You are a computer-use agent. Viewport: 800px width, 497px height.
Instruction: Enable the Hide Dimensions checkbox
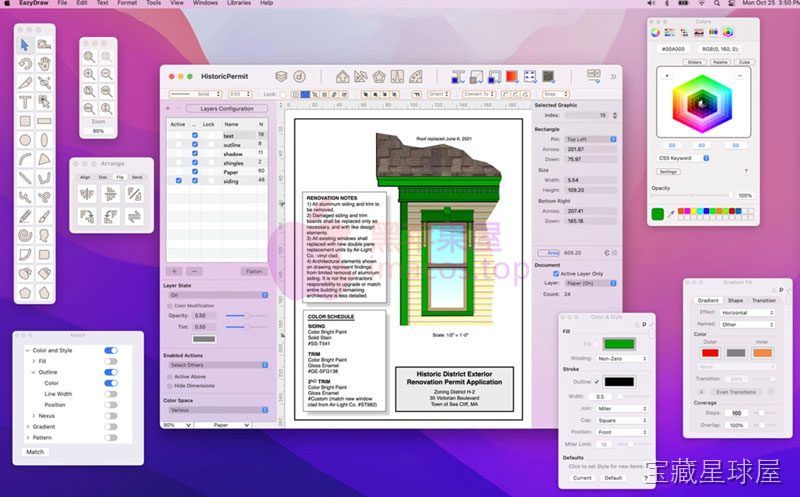[x=170, y=386]
